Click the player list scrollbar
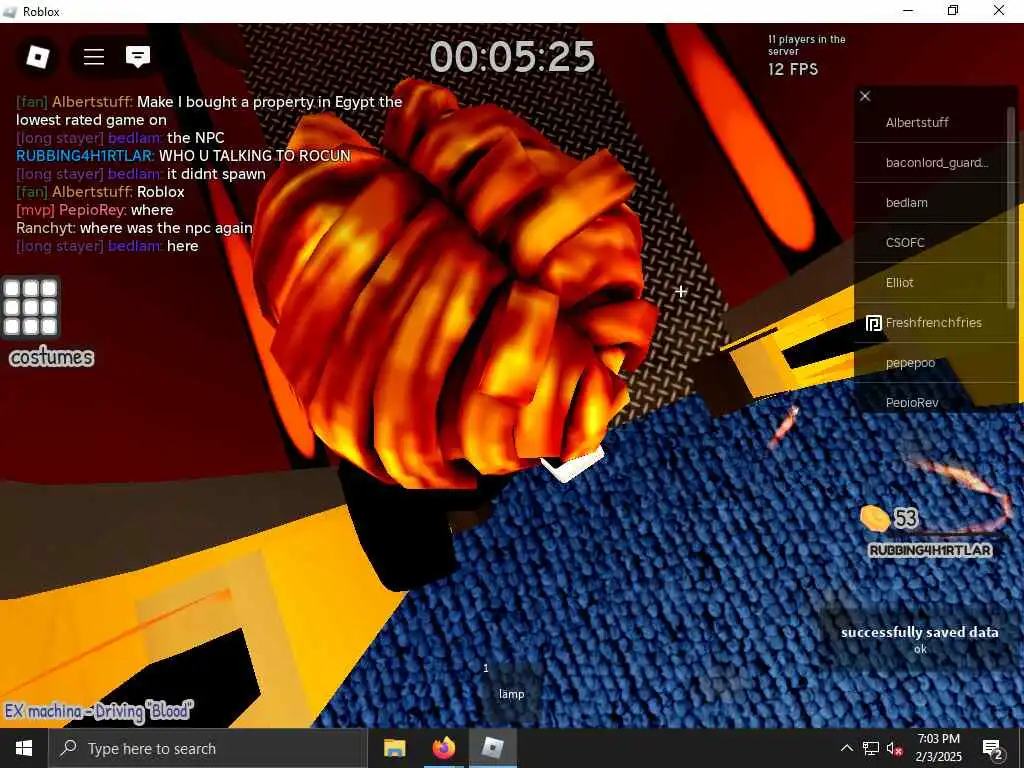This screenshot has width=1024, height=768. 1011,209
